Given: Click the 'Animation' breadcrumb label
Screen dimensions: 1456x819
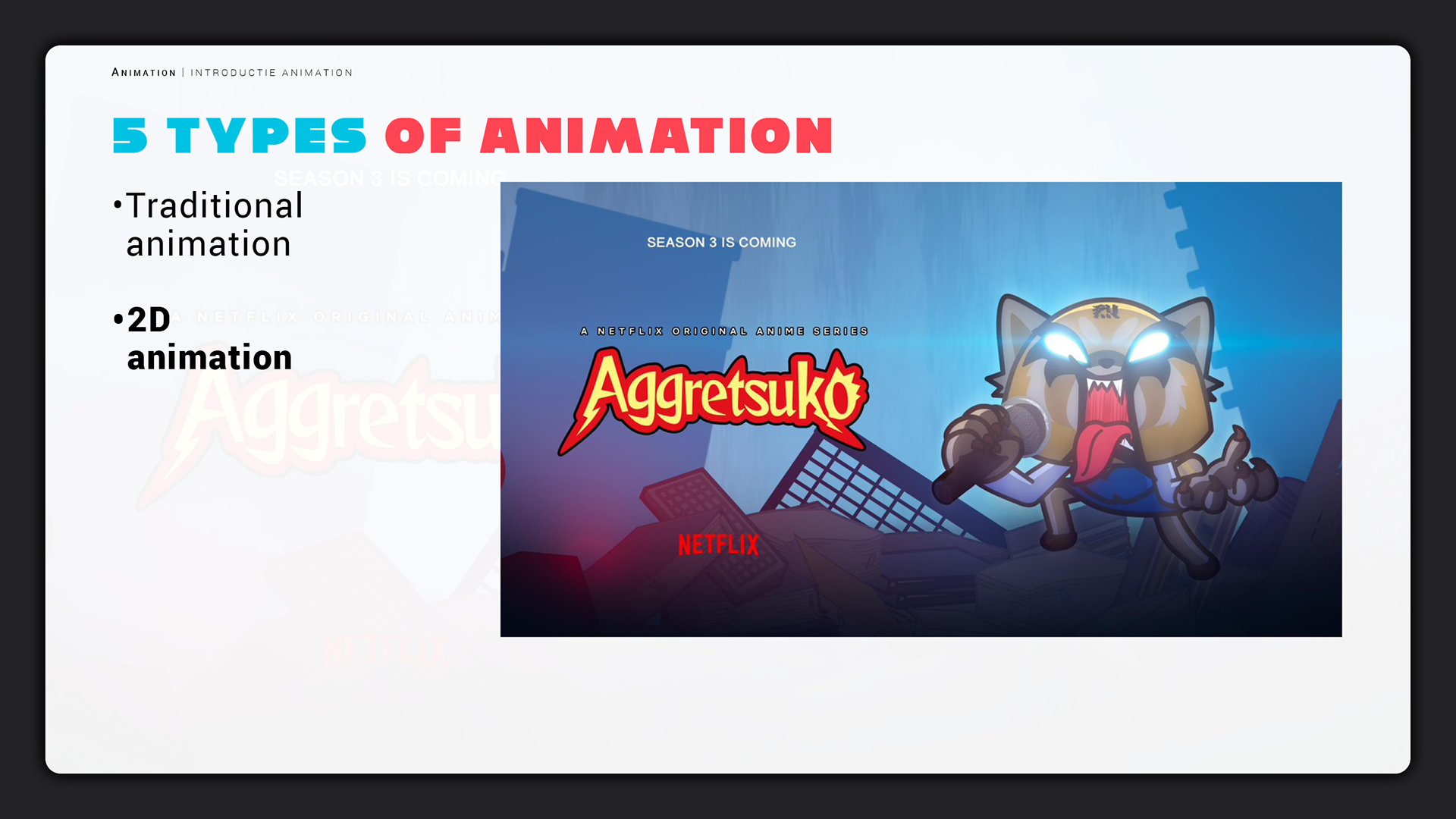Looking at the screenshot, I should coord(143,73).
